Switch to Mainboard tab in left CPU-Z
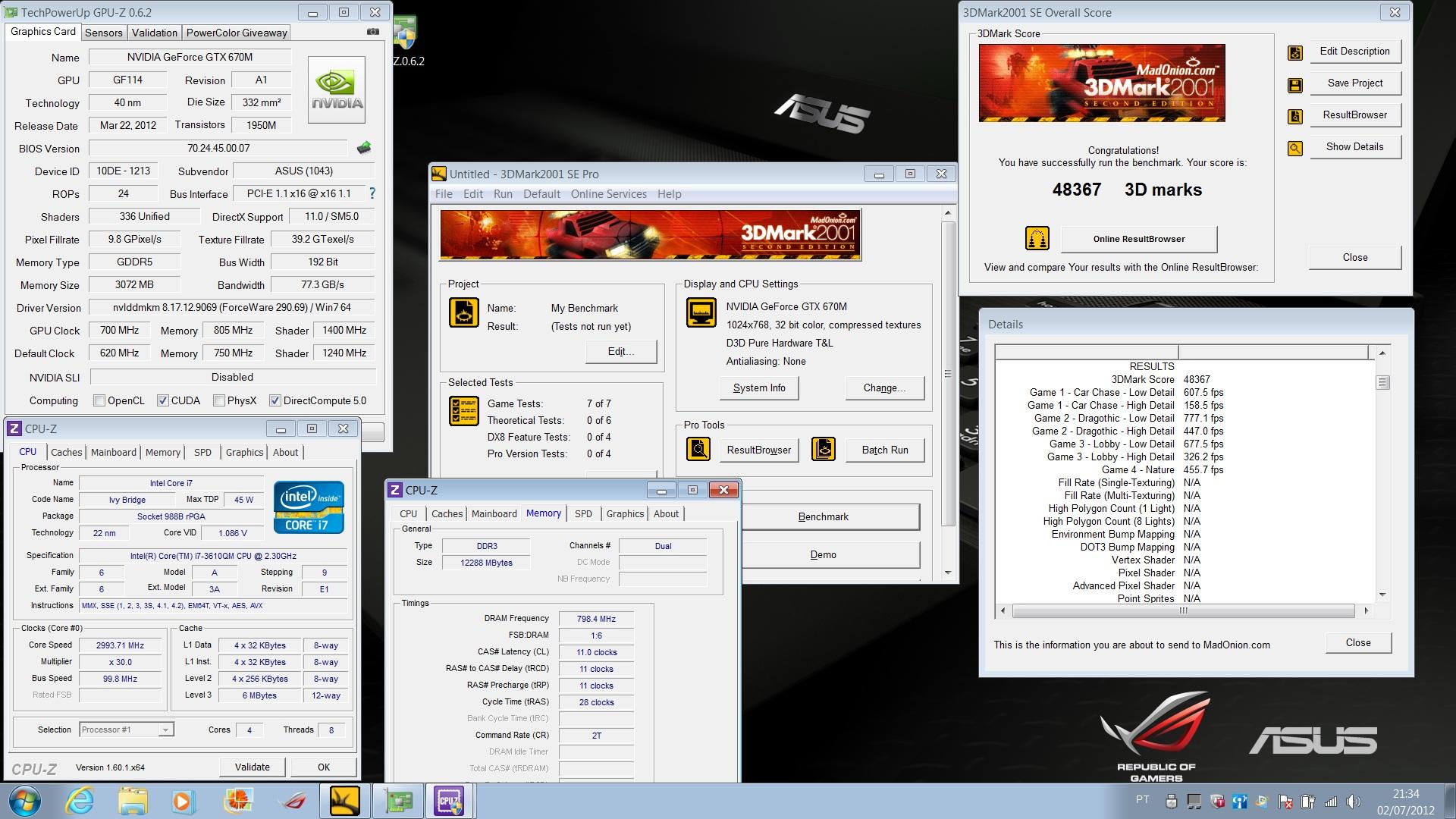 [x=114, y=452]
